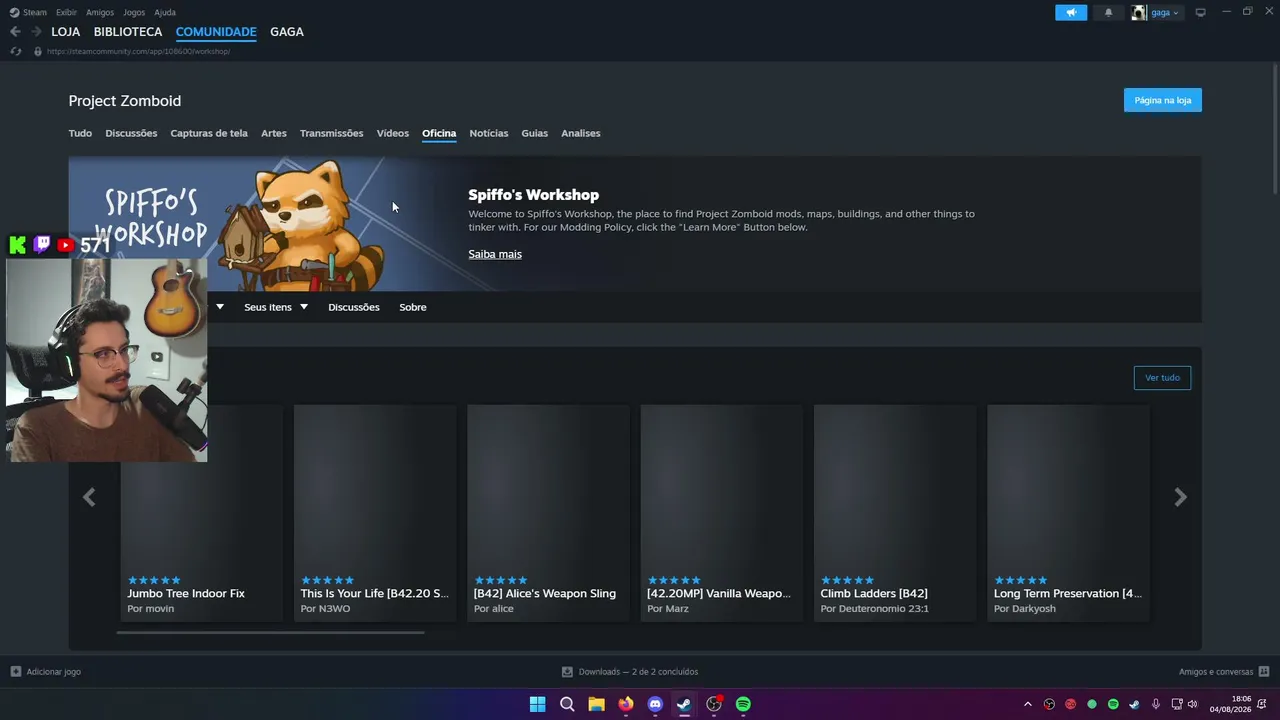This screenshot has height=720, width=1280.
Task: Open the Jogos menu
Action: pos(134,12)
